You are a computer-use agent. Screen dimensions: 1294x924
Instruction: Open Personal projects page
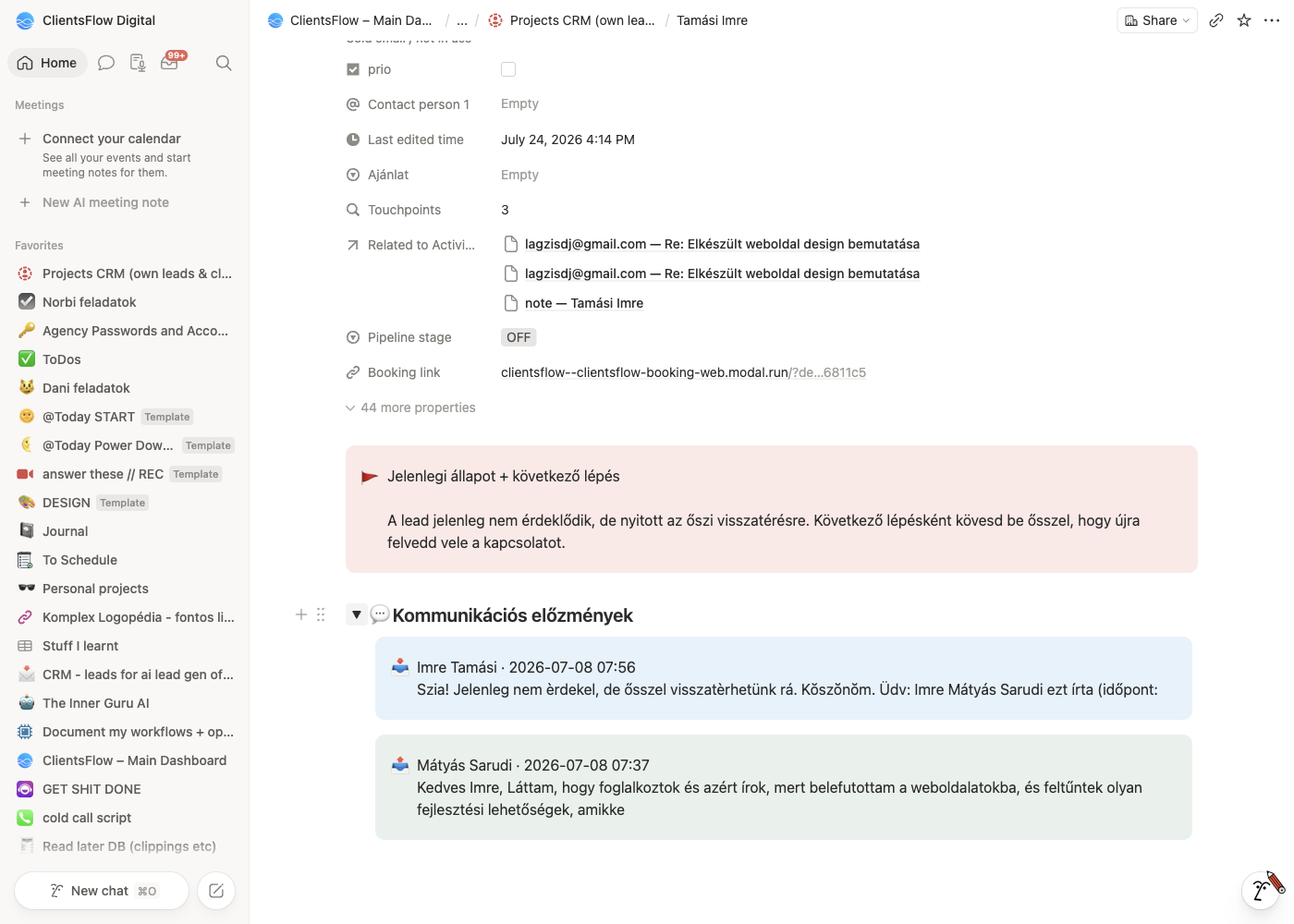pos(125,589)
